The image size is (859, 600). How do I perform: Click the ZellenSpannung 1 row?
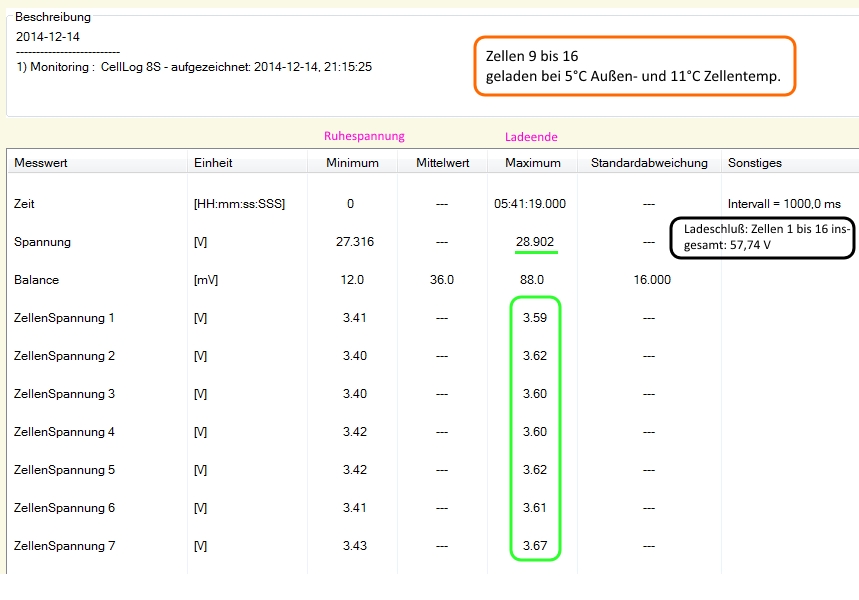(x=64, y=318)
